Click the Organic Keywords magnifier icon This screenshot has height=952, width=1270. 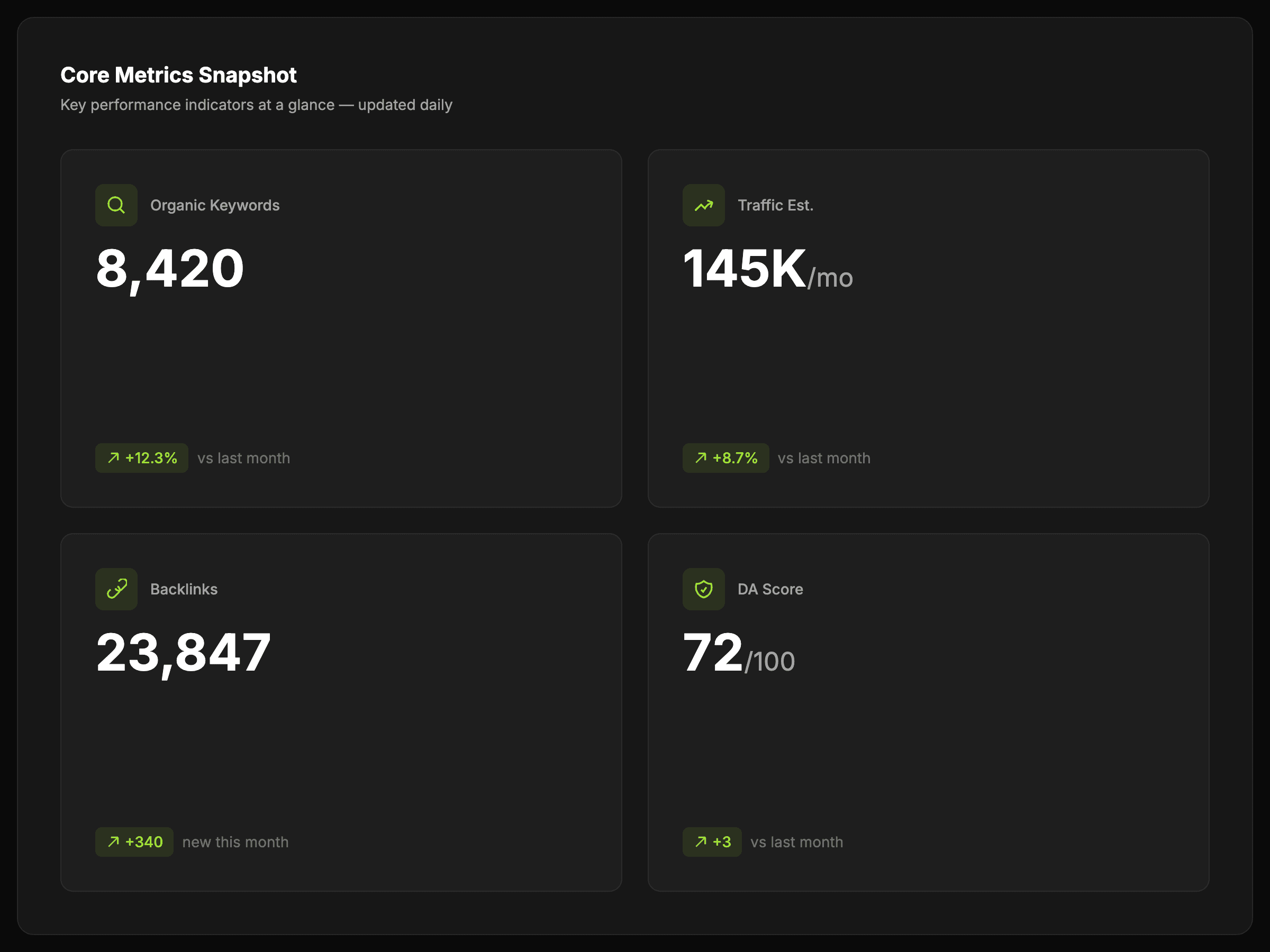(x=116, y=205)
